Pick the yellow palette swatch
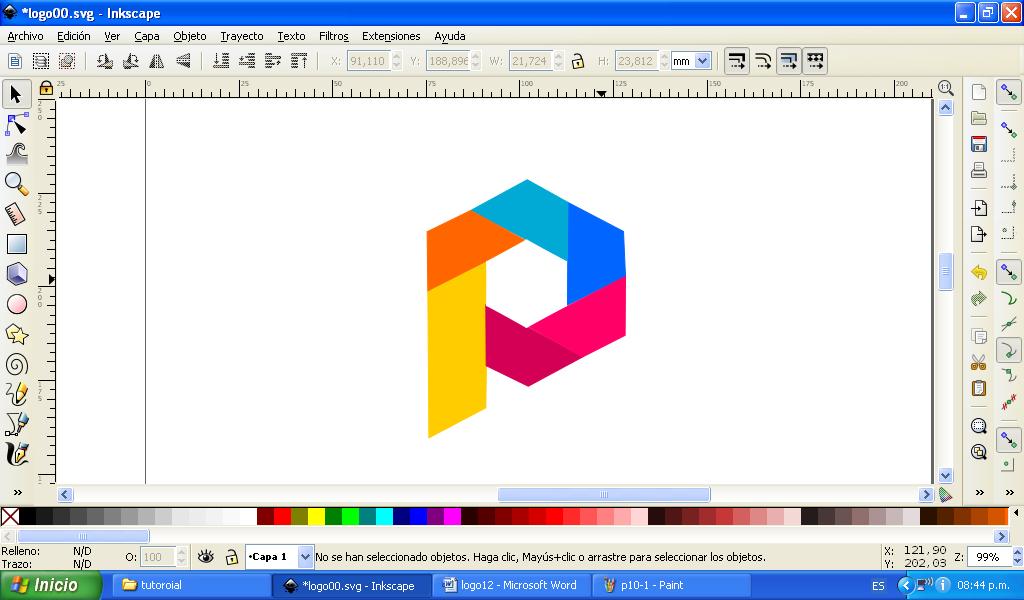The image size is (1024, 600). 316,516
